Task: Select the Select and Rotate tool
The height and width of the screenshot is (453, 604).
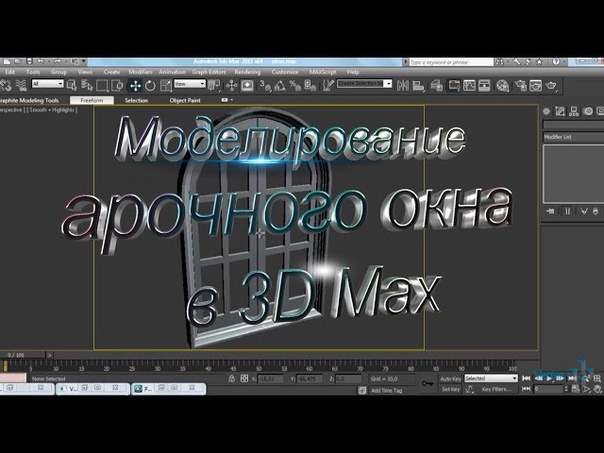Action: pyautogui.click(x=150, y=85)
